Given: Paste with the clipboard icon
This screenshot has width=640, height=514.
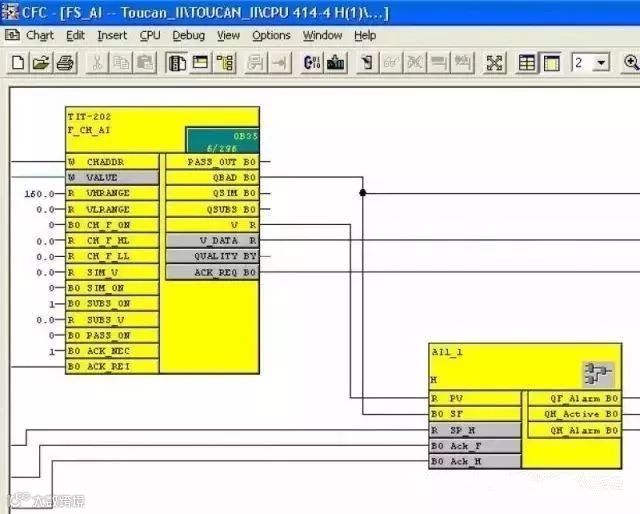Looking at the screenshot, I should [145, 63].
